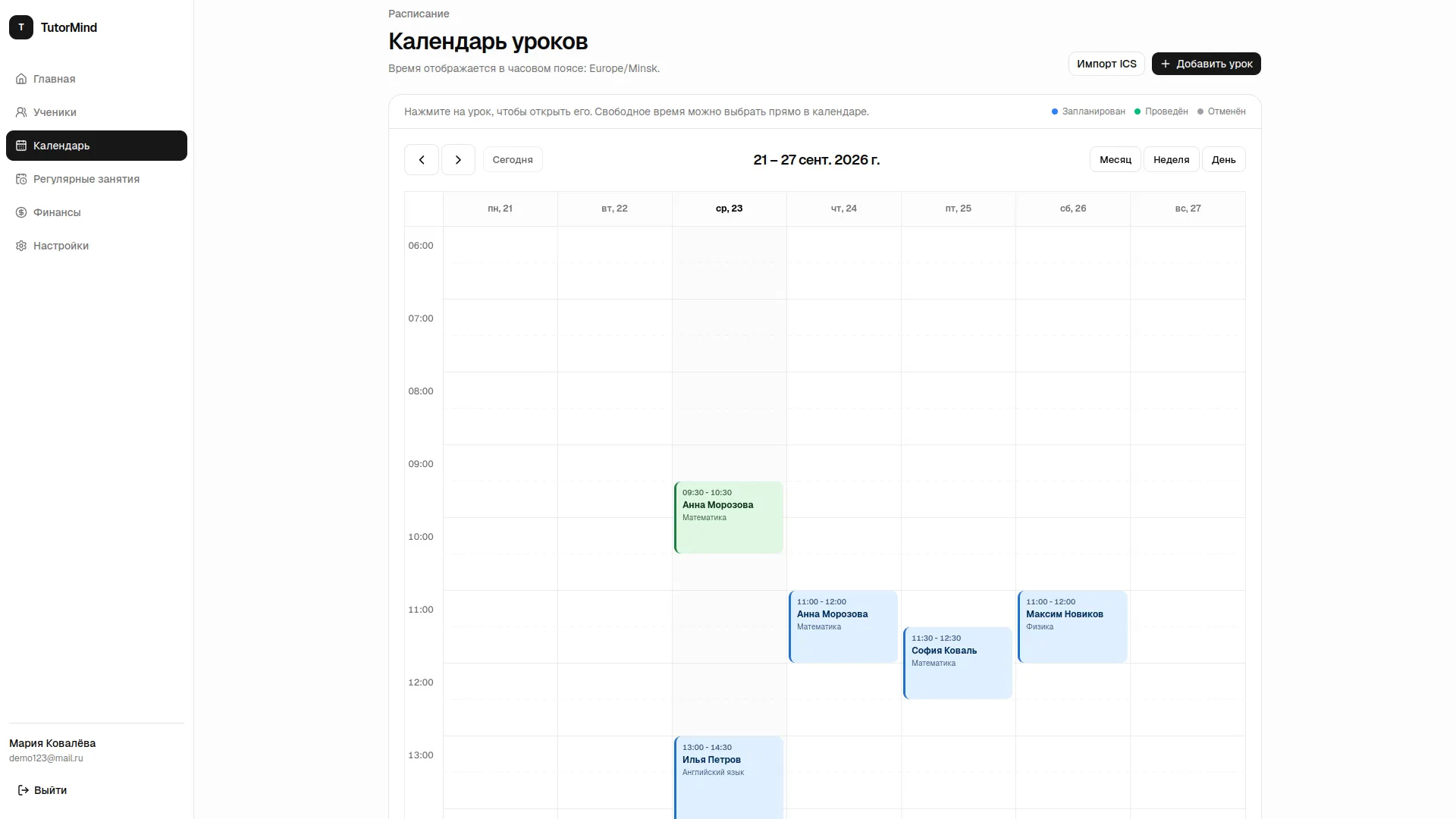
Task: Click the blue Запланирован legend dot
Action: click(1055, 111)
